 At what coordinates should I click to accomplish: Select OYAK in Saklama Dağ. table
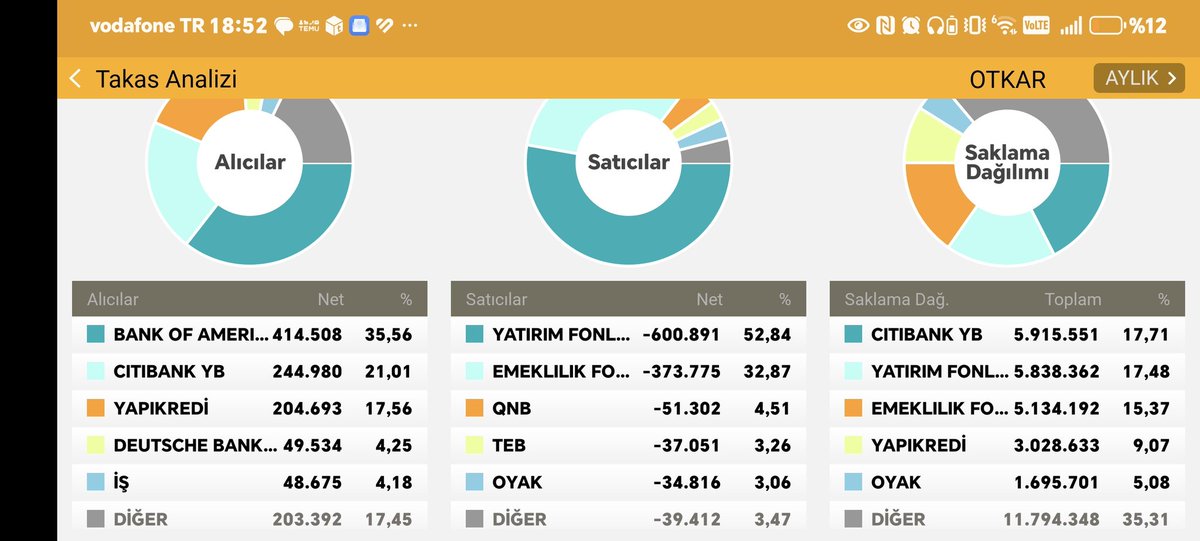pos(1007,483)
